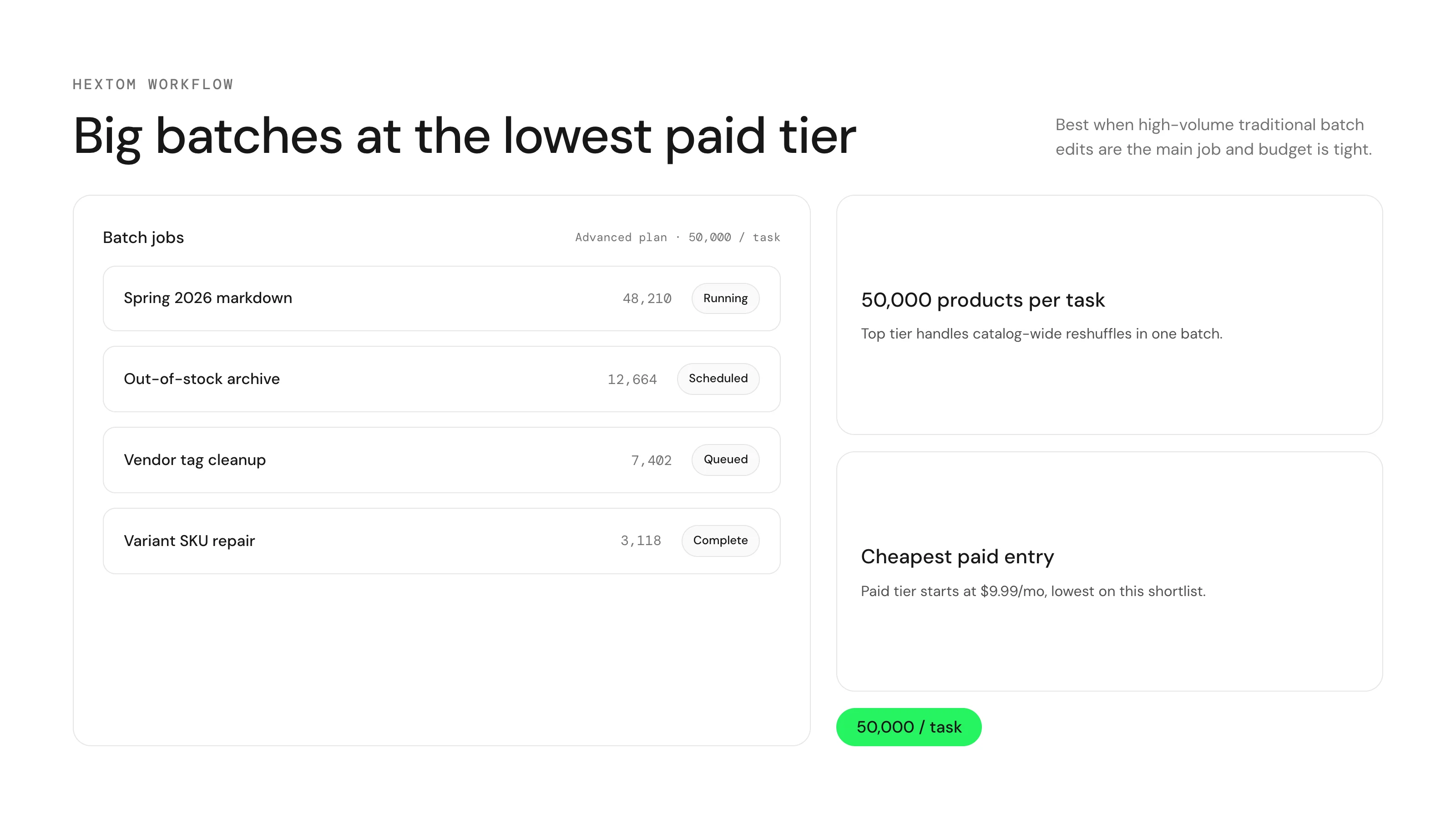Click the Big batches headline title
Image resolution: width=1456 pixels, height=819 pixels.
(x=465, y=137)
